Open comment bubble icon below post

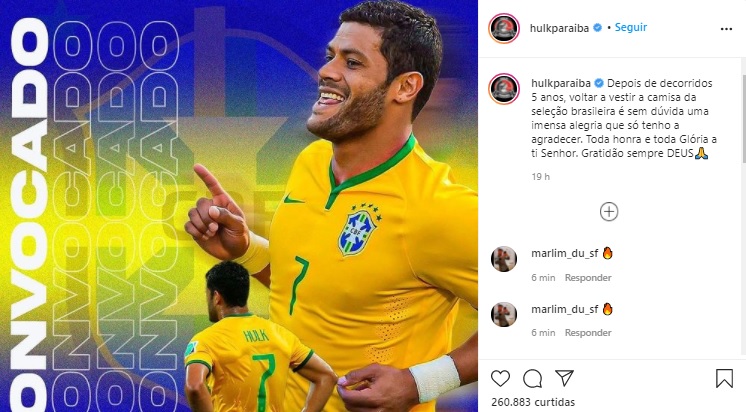pyautogui.click(x=532, y=379)
